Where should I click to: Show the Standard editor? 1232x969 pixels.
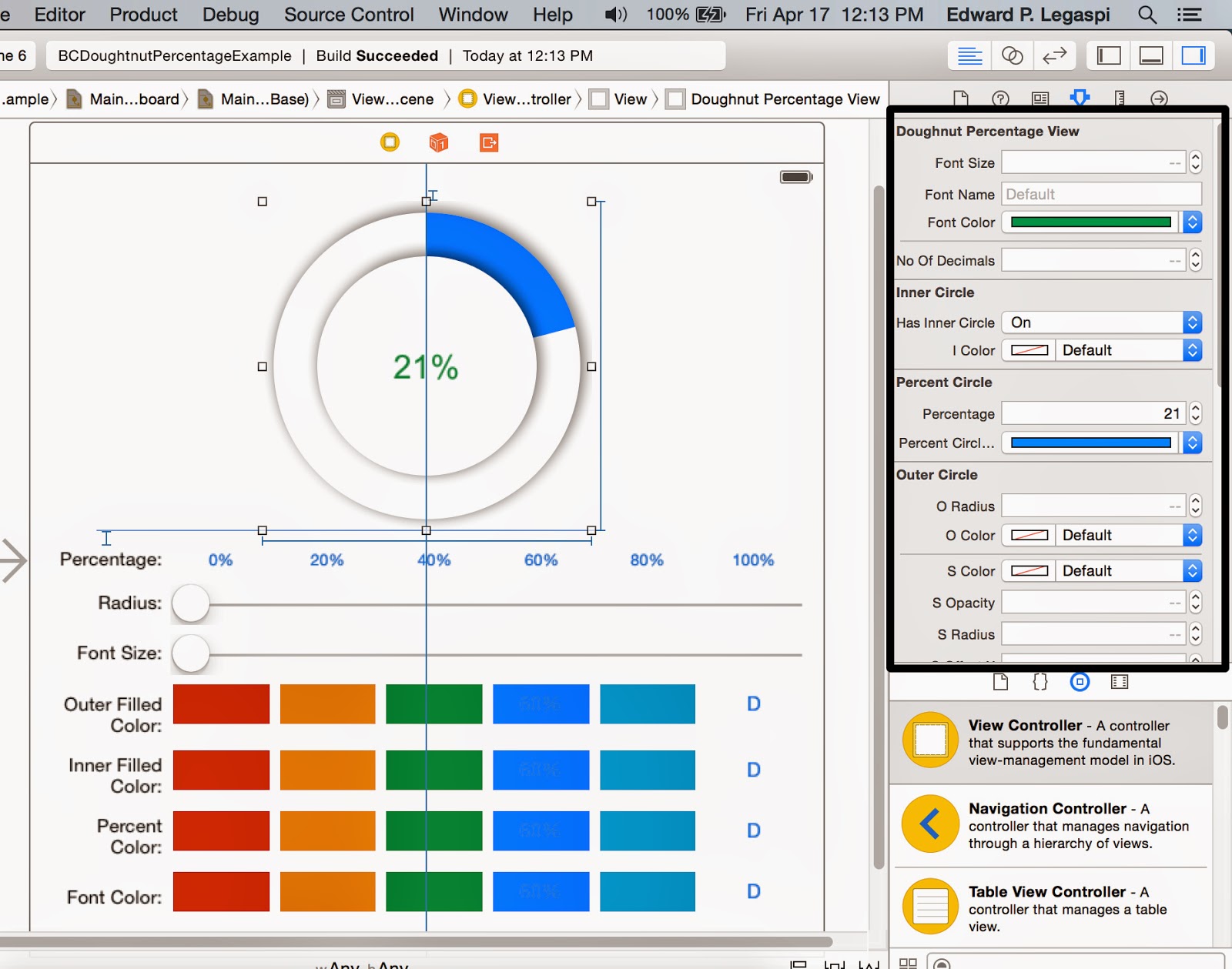click(x=969, y=55)
